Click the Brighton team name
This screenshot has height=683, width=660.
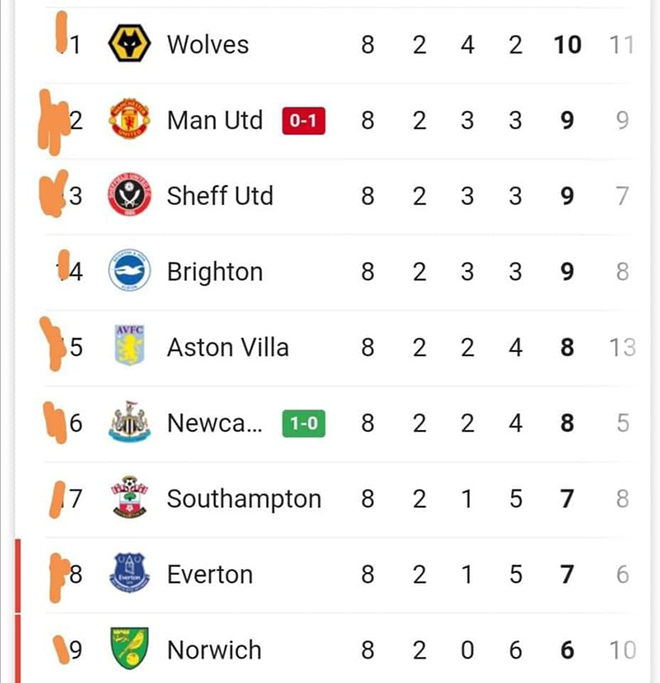215,272
